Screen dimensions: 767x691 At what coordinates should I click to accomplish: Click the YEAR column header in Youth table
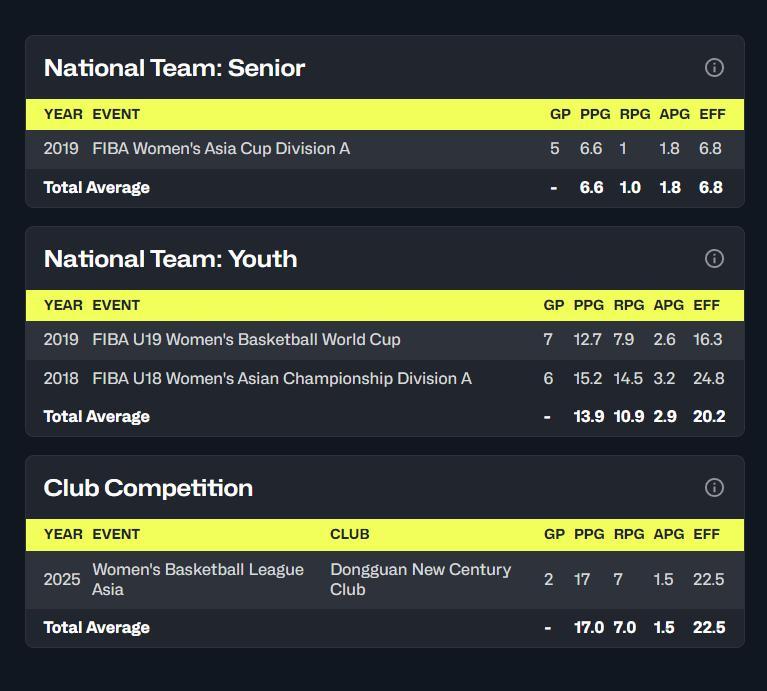(63, 305)
